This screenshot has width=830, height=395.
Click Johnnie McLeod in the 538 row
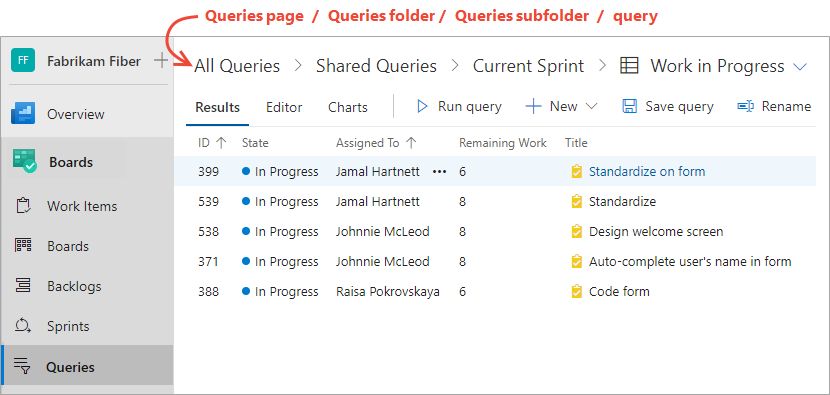383,232
